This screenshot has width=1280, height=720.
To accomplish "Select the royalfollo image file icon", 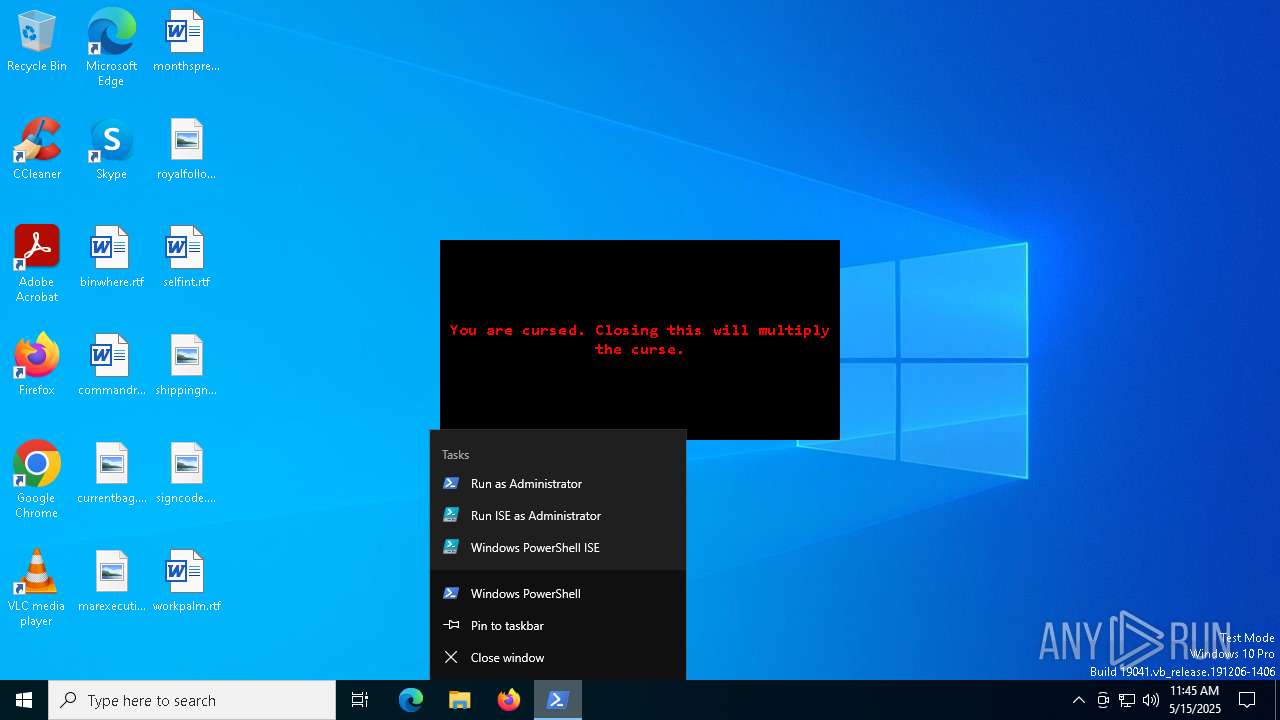I will (186, 150).
